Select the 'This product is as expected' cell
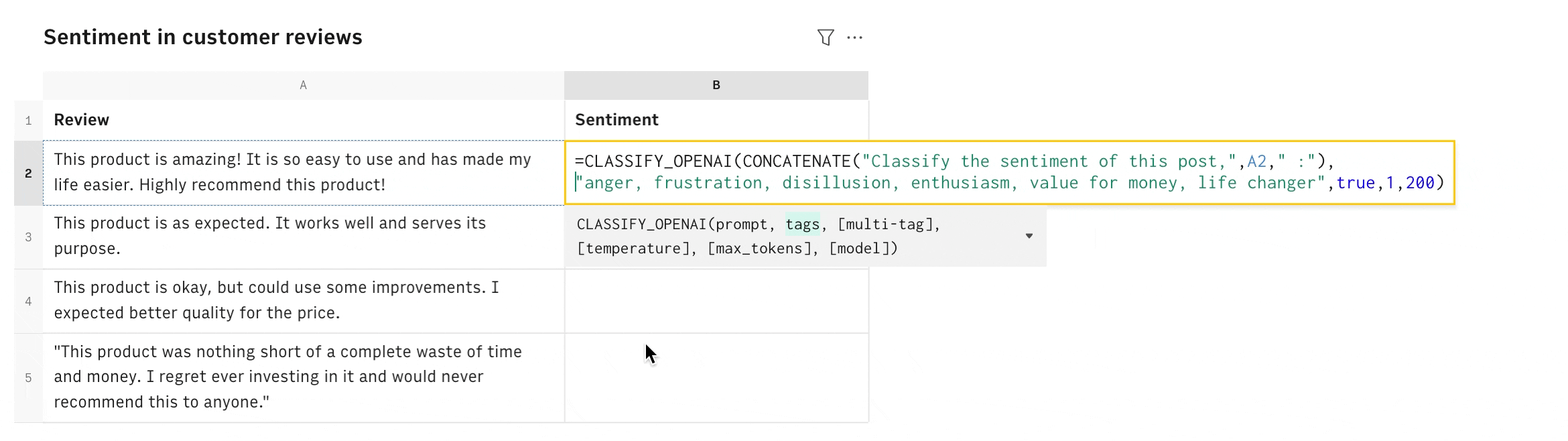This screenshot has height=441, width=1568. click(304, 237)
